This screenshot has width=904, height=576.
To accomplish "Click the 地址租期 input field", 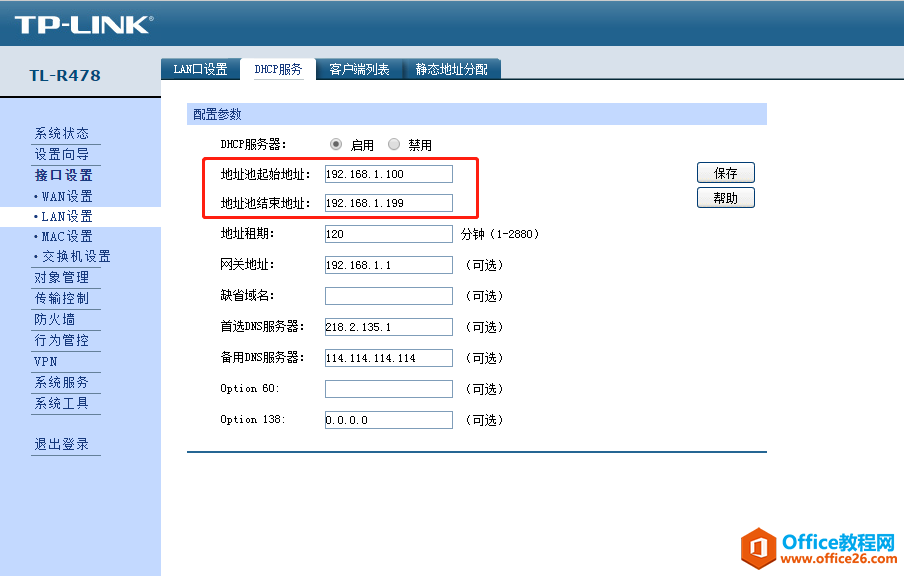I will [x=388, y=234].
